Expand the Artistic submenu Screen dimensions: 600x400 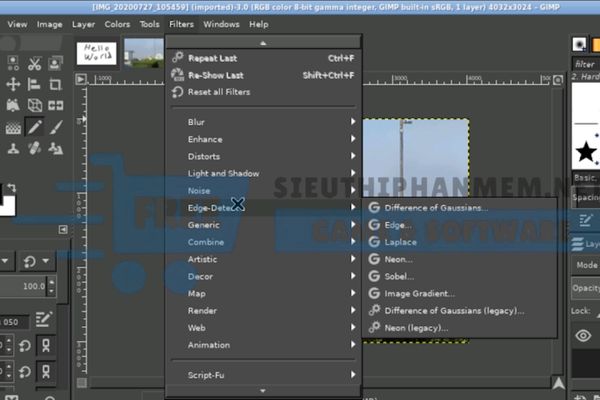(x=264, y=259)
